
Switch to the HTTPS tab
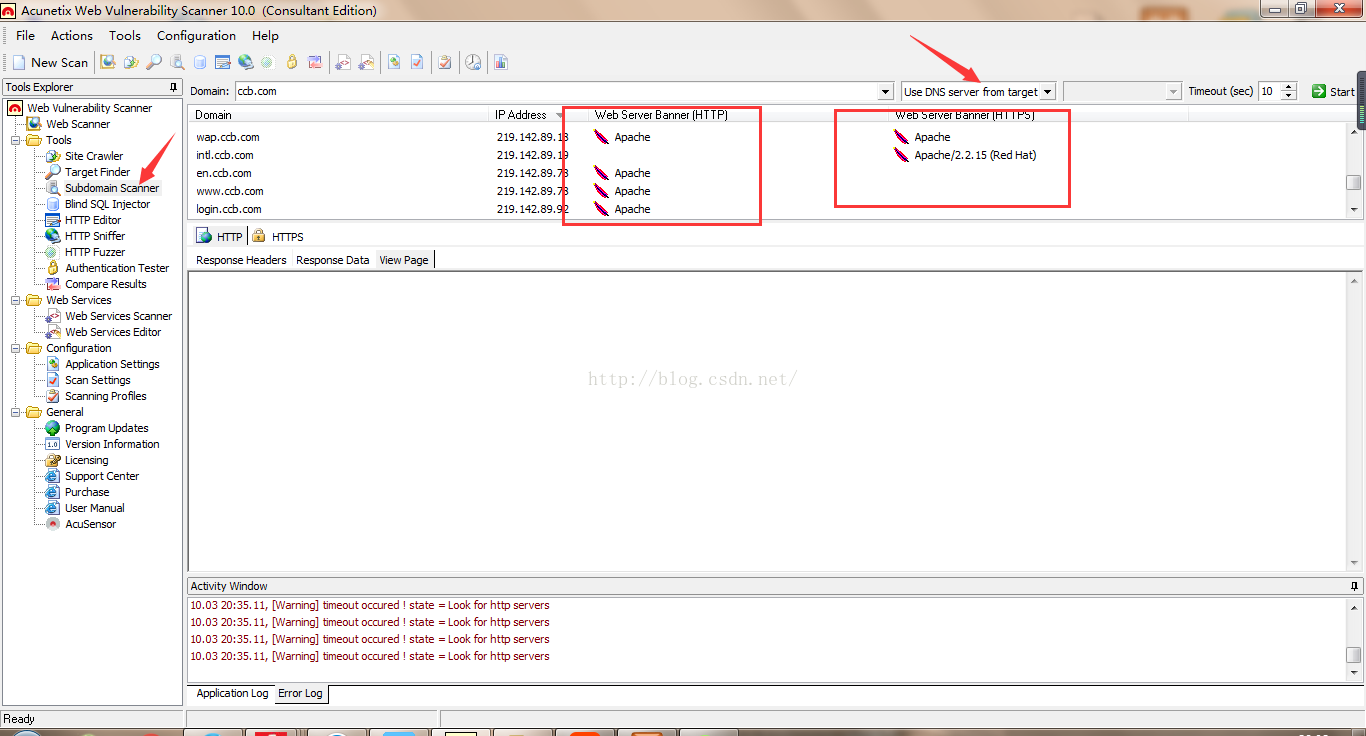coord(279,236)
